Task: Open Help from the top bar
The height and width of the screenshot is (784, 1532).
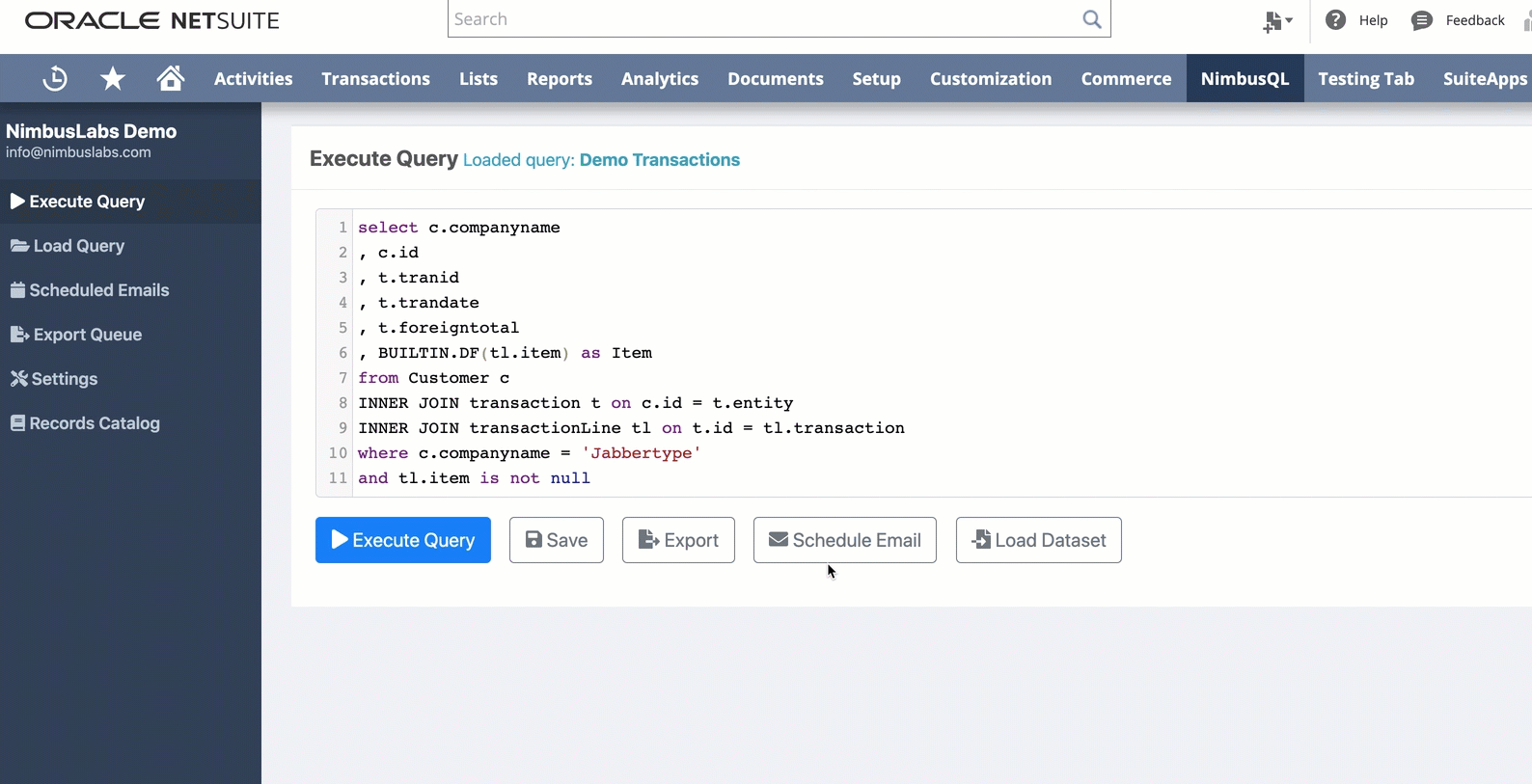Action: pyautogui.click(x=1356, y=20)
